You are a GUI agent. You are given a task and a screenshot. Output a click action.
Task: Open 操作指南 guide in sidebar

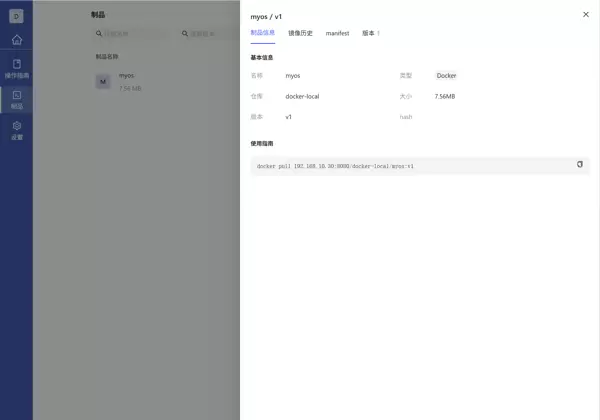coord(16,68)
